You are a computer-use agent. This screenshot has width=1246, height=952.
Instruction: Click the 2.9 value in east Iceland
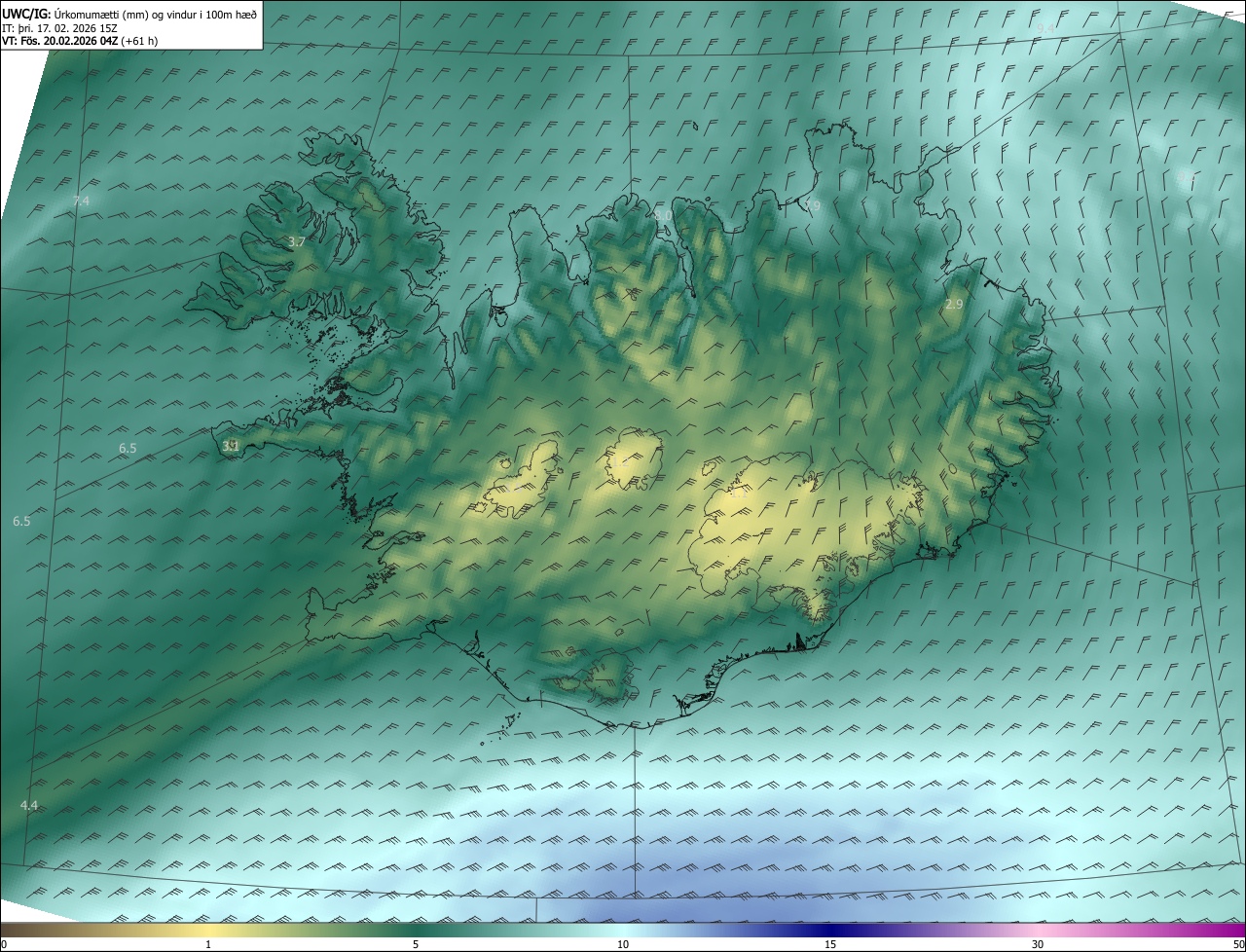(x=954, y=305)
